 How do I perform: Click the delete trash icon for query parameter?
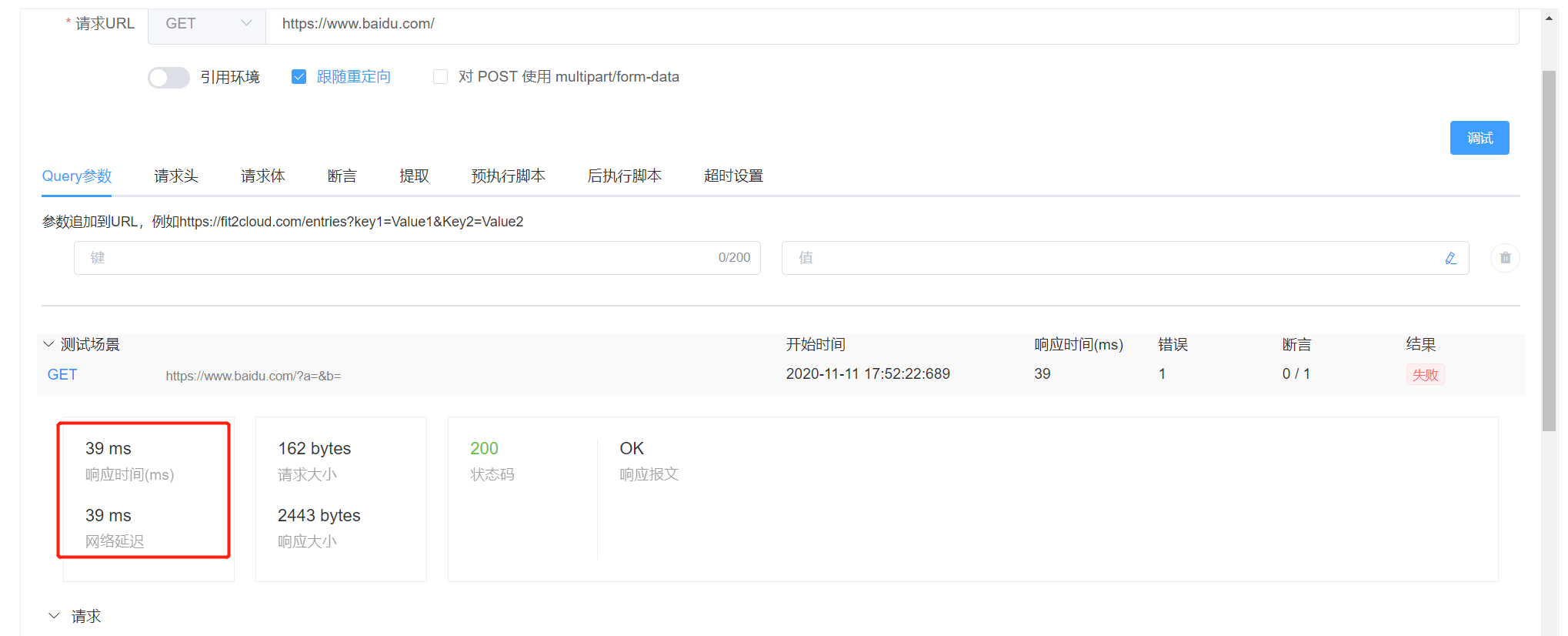click(1505, 258)
